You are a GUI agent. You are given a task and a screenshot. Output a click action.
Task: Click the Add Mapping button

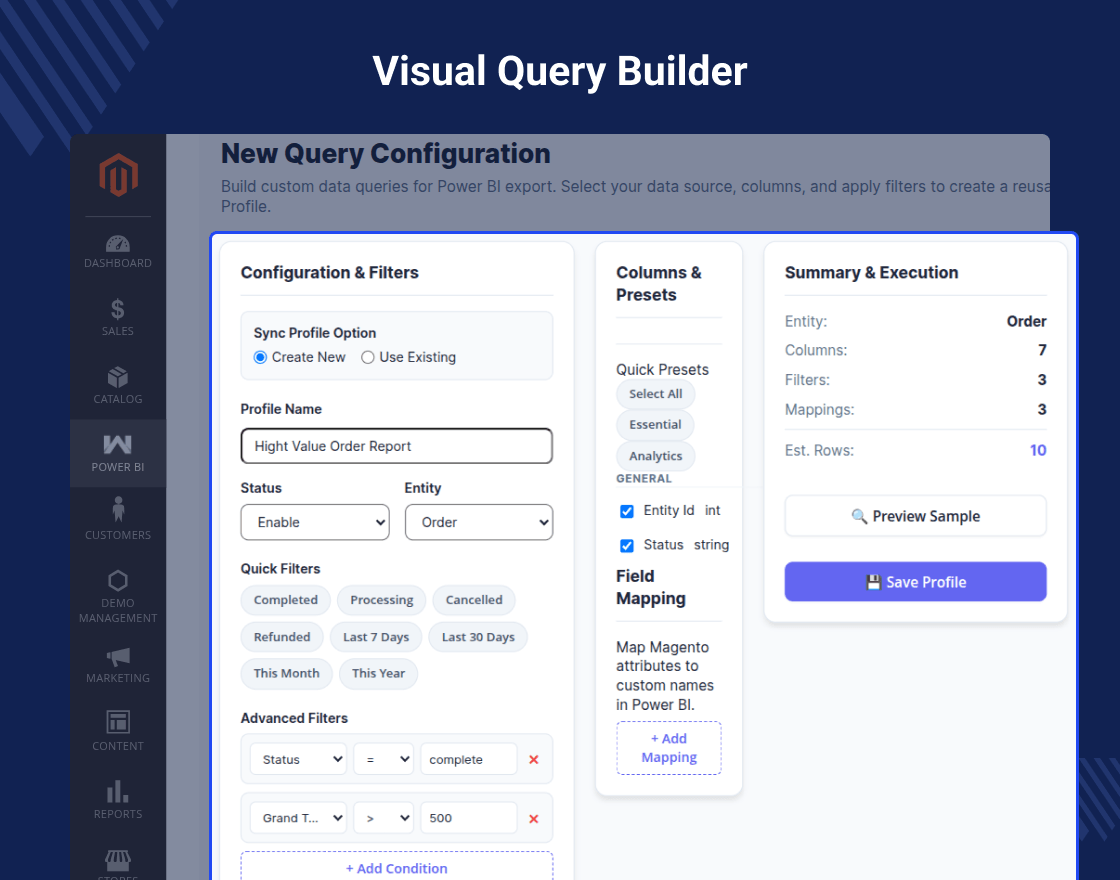669,748
